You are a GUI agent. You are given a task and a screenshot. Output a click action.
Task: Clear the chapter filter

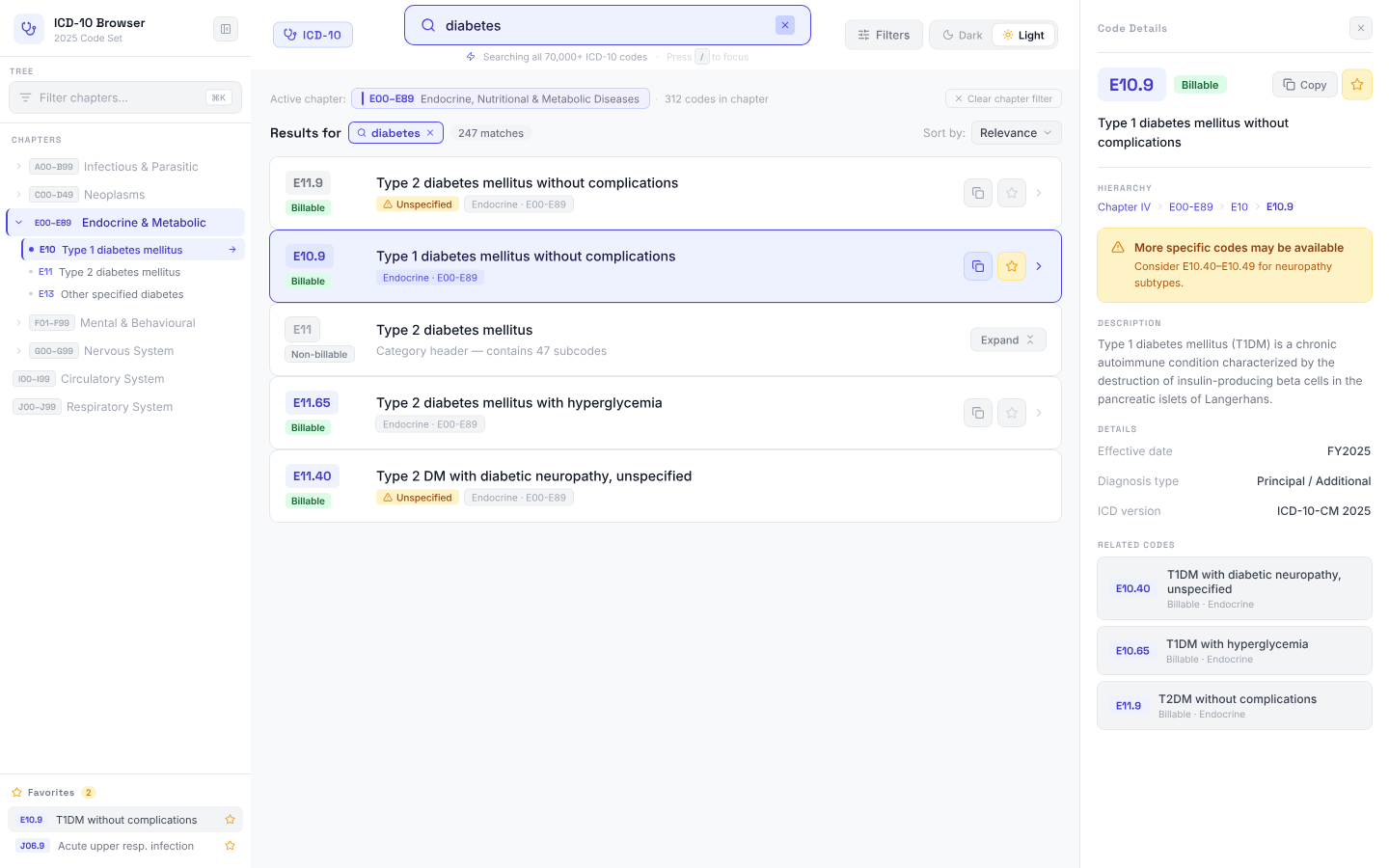pyautogui.click(x=1003, y=98)
